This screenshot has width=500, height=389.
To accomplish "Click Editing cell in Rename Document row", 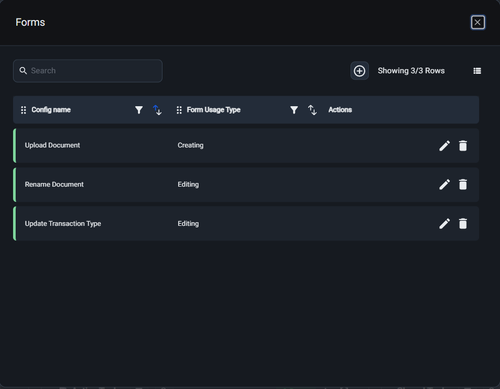I will coord(188,184).
